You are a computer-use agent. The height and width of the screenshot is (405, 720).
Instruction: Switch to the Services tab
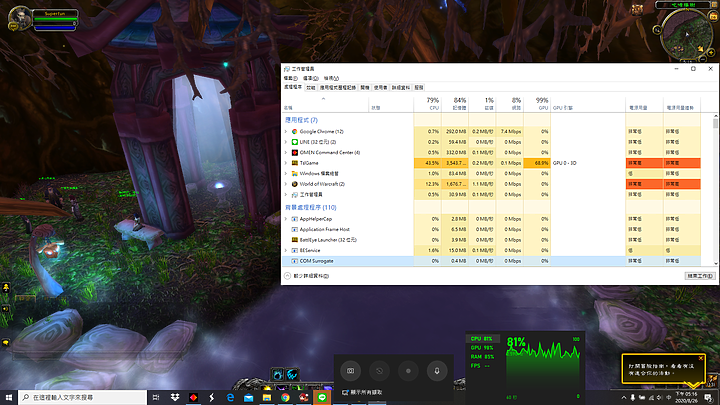[x=419, y=87]
